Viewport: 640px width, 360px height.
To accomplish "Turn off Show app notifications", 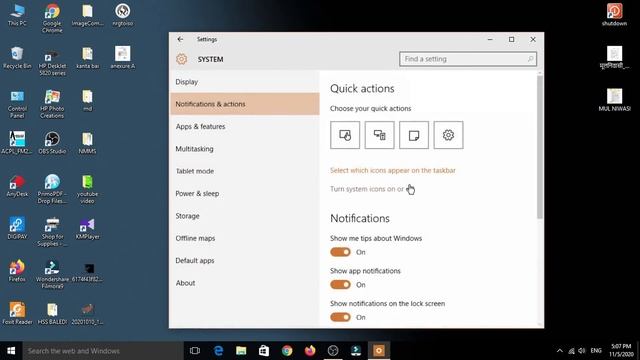I will 340,284.
